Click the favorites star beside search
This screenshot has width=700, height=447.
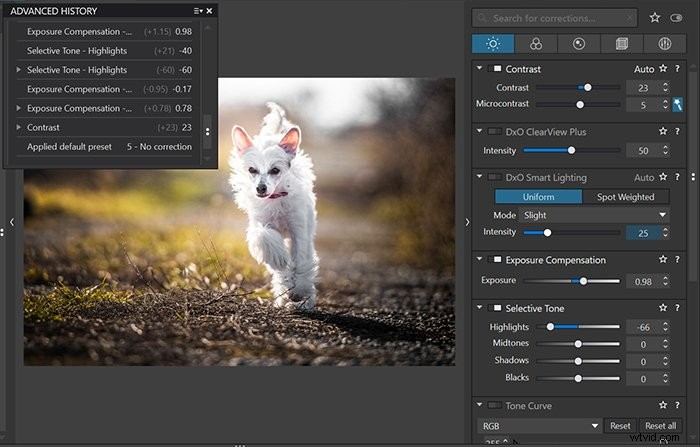(x=654, y=18)
